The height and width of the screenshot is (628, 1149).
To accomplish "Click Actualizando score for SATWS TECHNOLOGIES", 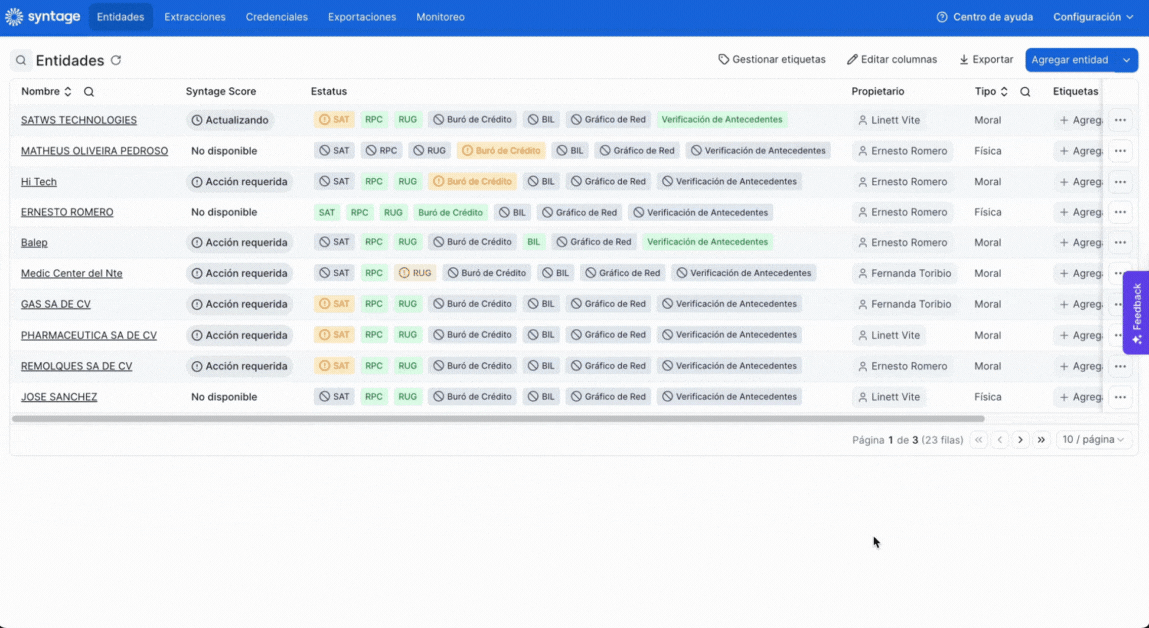I will coord(230,120).
